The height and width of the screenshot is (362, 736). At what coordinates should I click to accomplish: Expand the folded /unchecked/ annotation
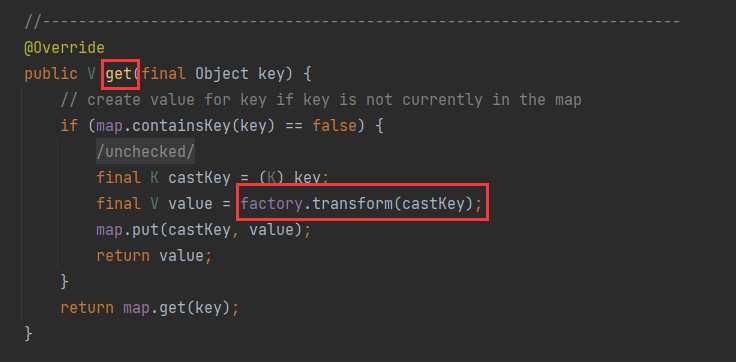(146, 152)
